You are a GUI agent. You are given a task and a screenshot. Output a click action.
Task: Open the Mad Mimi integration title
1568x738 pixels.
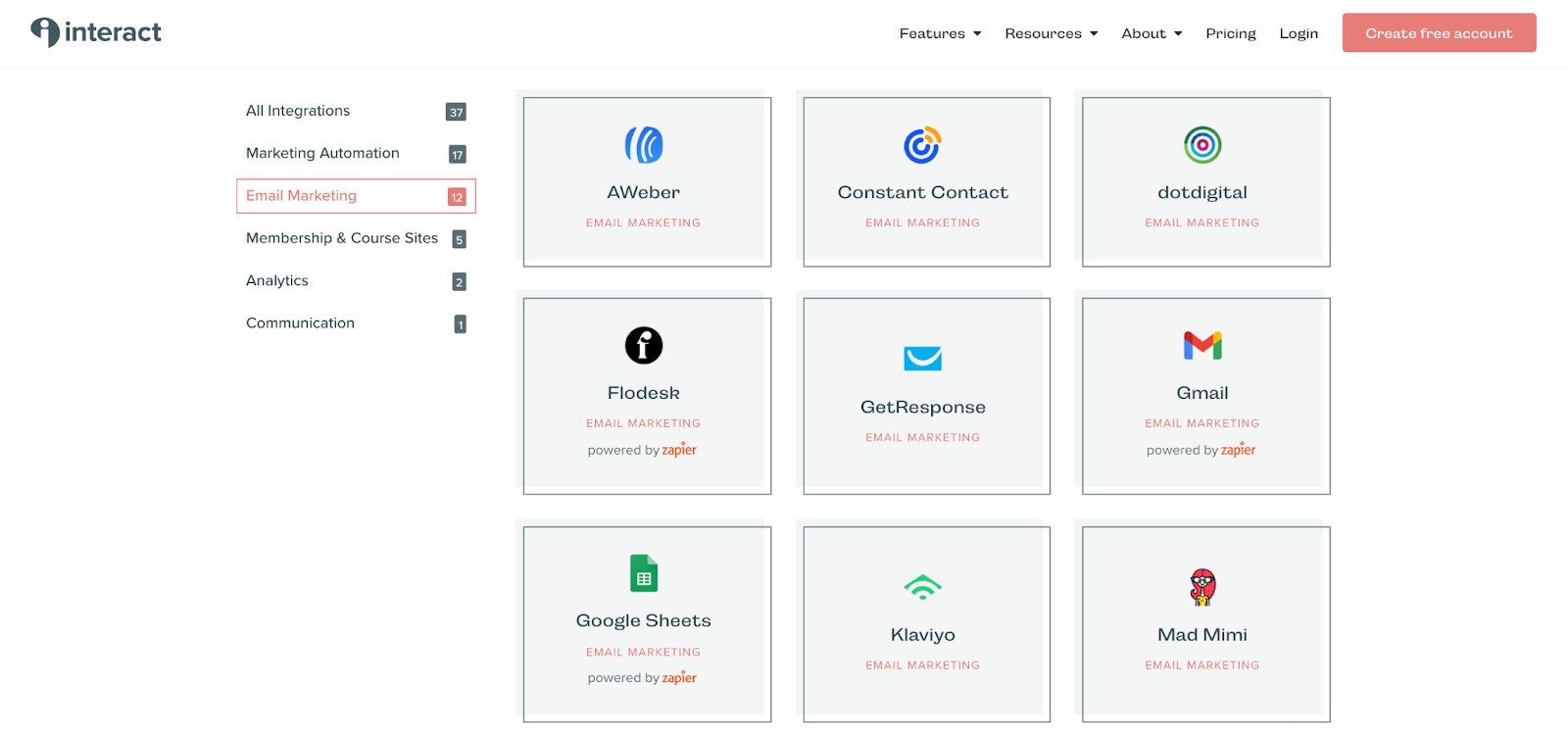1202,635
